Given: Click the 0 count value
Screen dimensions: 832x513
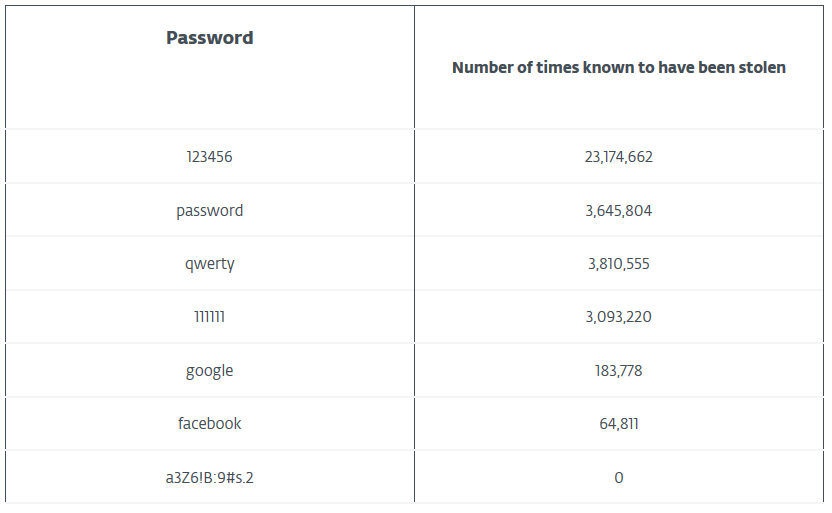Looking at the screenshot, I should [x=618, y=478].
